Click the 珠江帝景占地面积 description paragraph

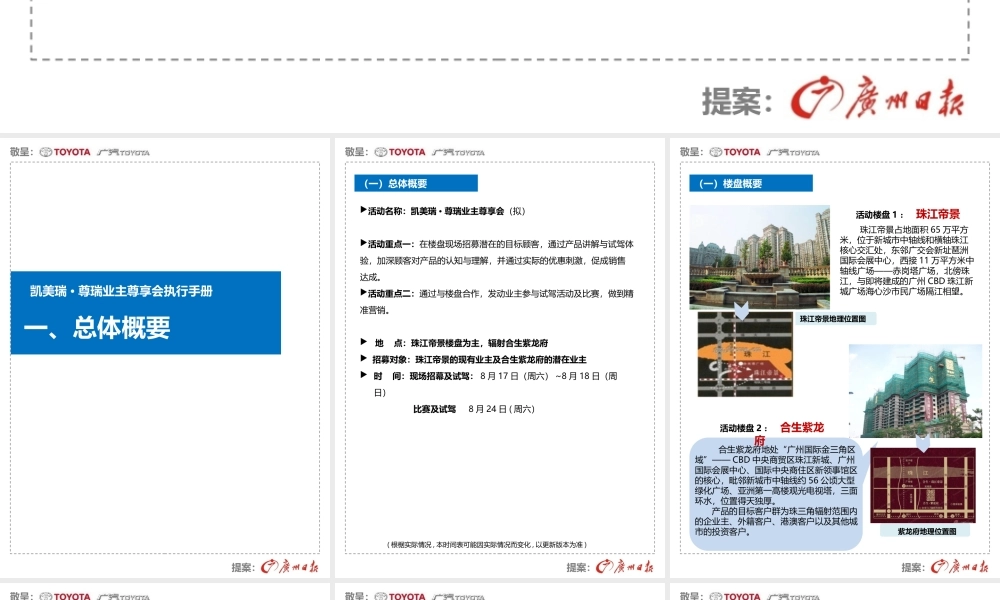[907, 261]
